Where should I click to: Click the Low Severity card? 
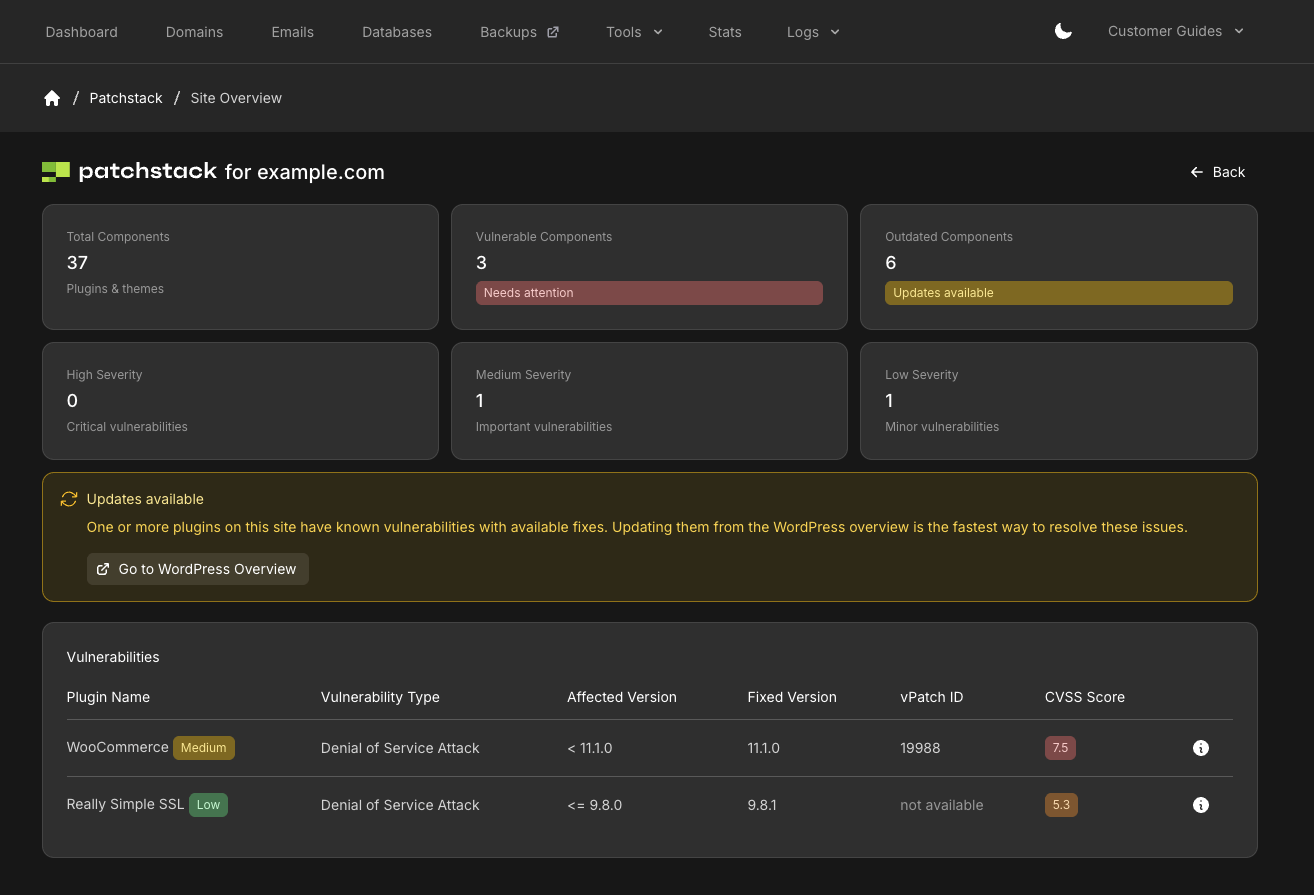tap(1059, 401)
